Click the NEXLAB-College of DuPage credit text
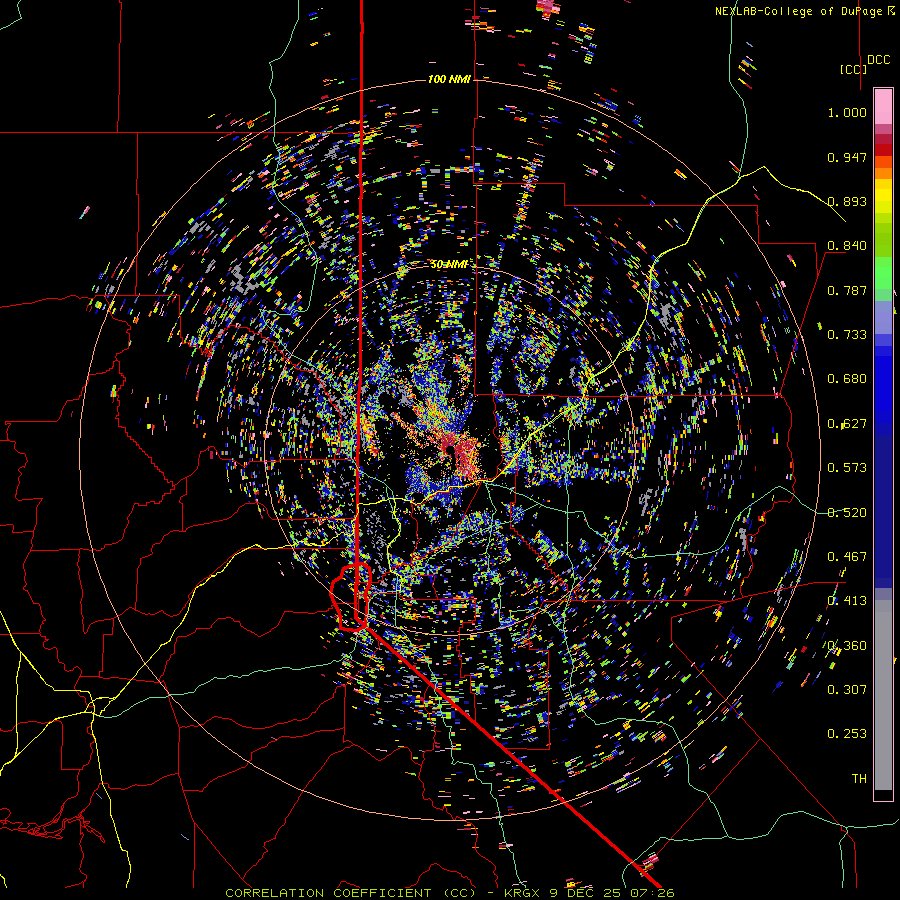The image size is (900, 900). (800, 11)
